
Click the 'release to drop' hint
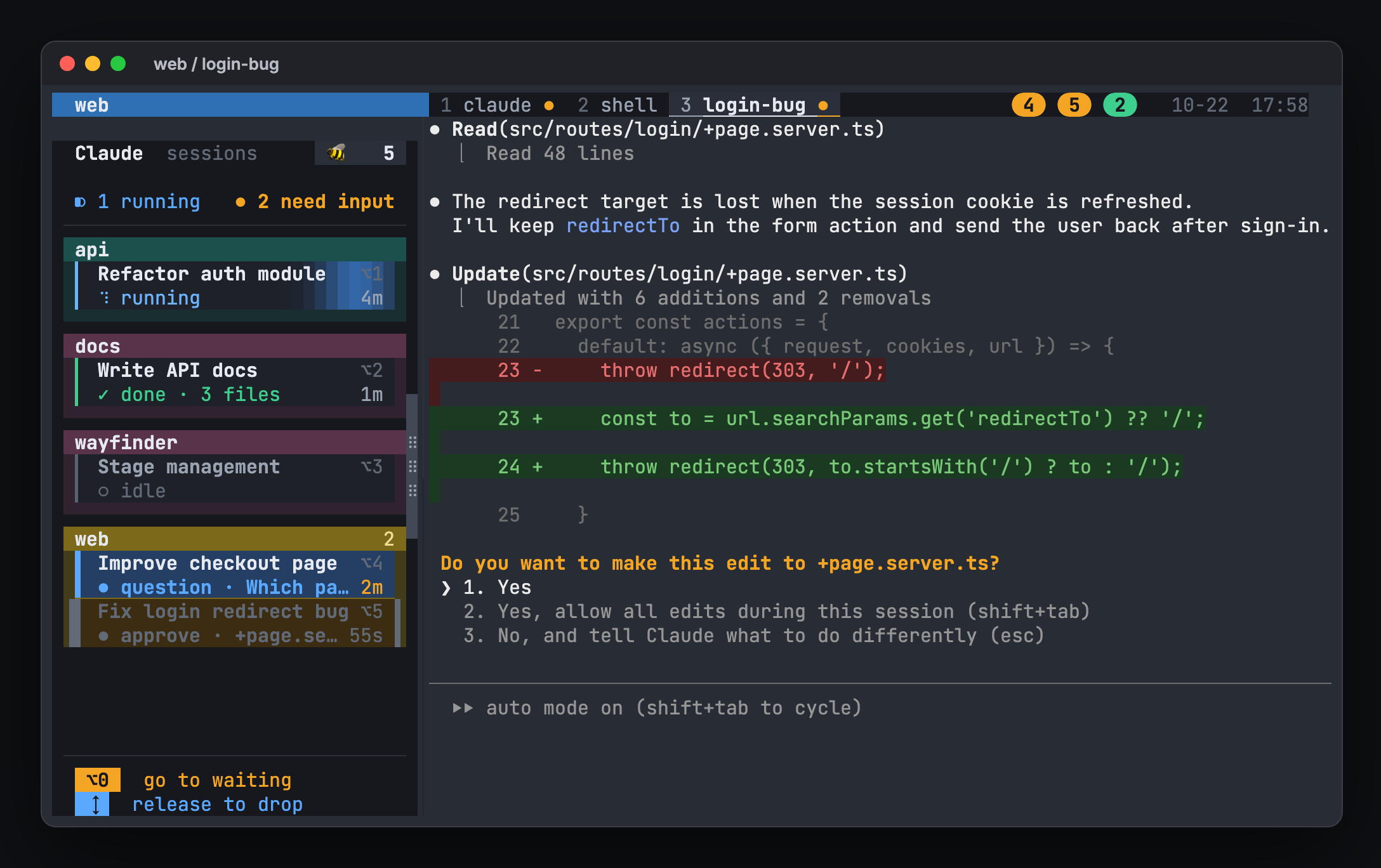(x=218, y=804)
